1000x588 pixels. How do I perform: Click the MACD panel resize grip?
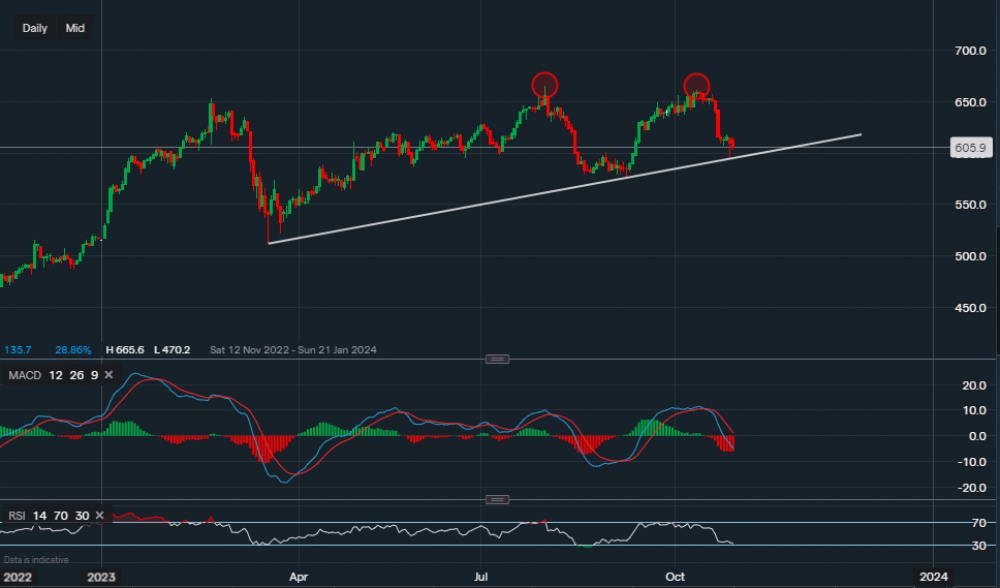[496, 358]
